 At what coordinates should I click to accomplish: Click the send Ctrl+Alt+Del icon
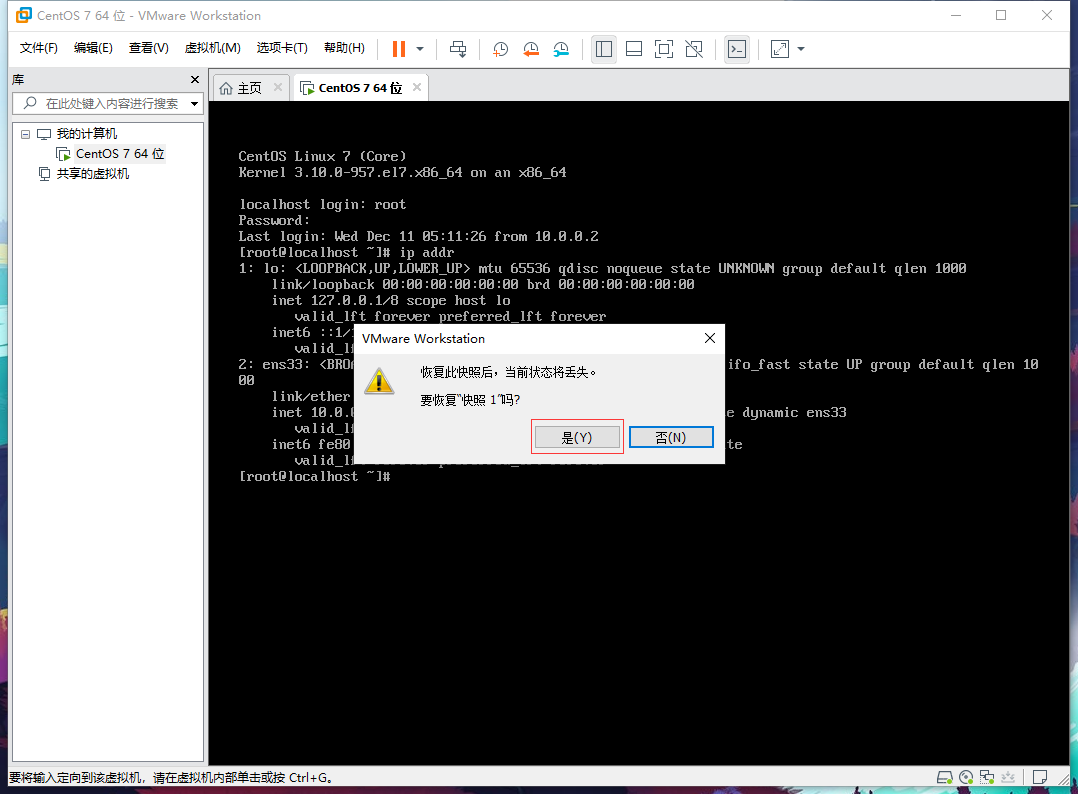pyautogui.click(x=458, y=49)
